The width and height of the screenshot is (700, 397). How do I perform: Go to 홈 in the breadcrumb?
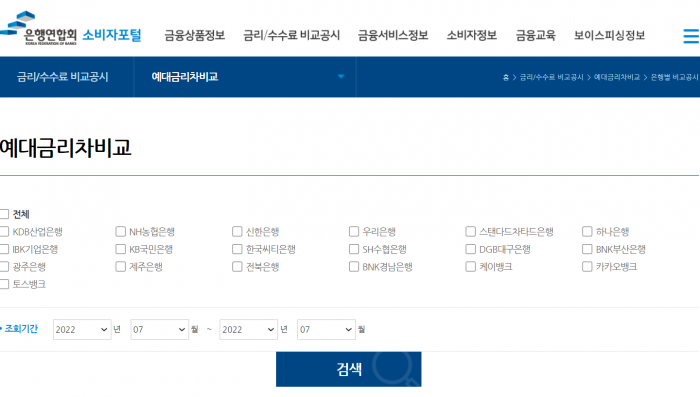[506, 77]
